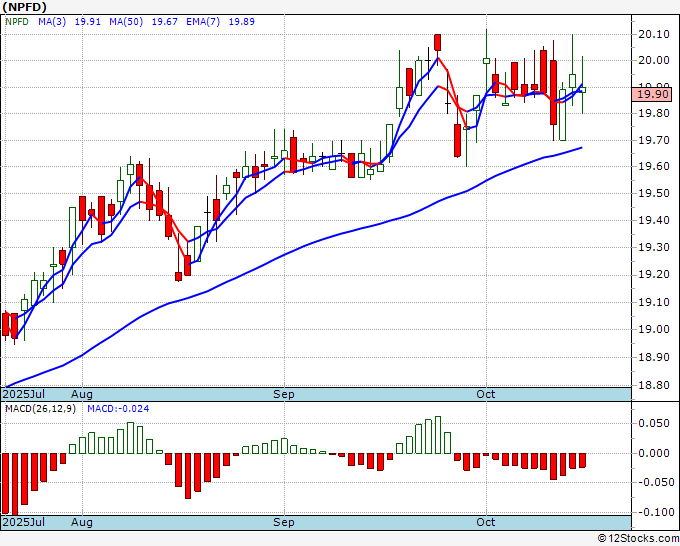Click the tallest green MACD histogram bar in late September
Screen dimensions: 680x546
pyautogui.click(x=438, y=435)
